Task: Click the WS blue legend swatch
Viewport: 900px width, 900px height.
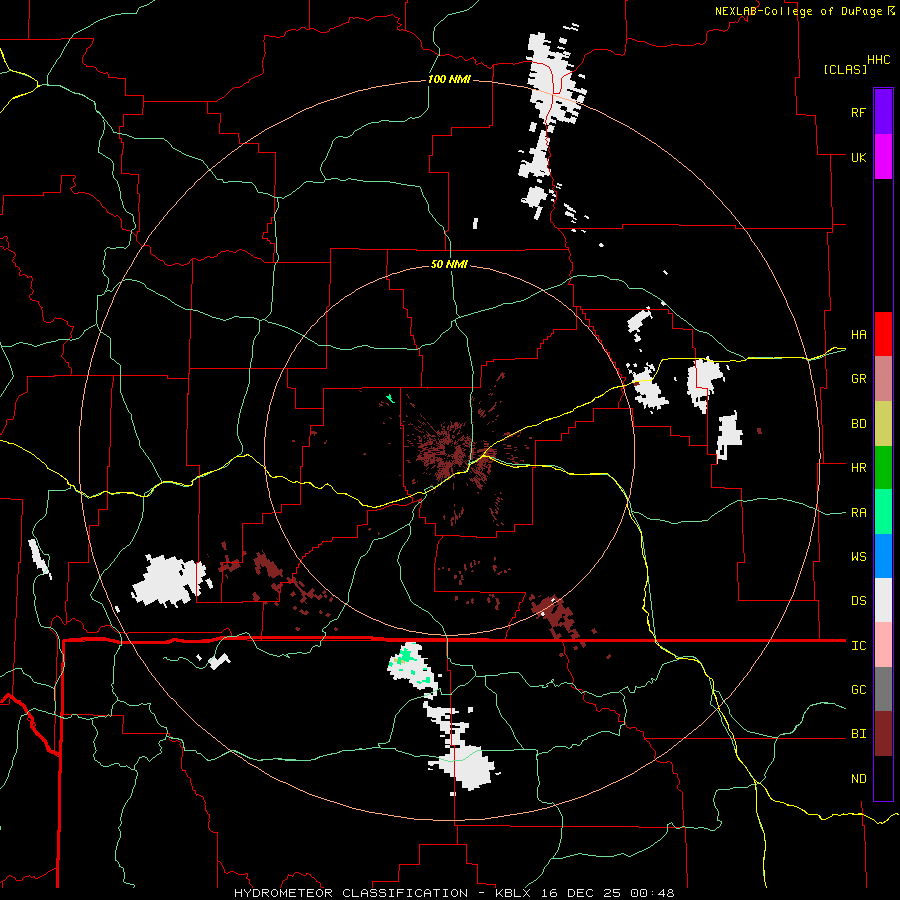Action: tap(883, 556)
